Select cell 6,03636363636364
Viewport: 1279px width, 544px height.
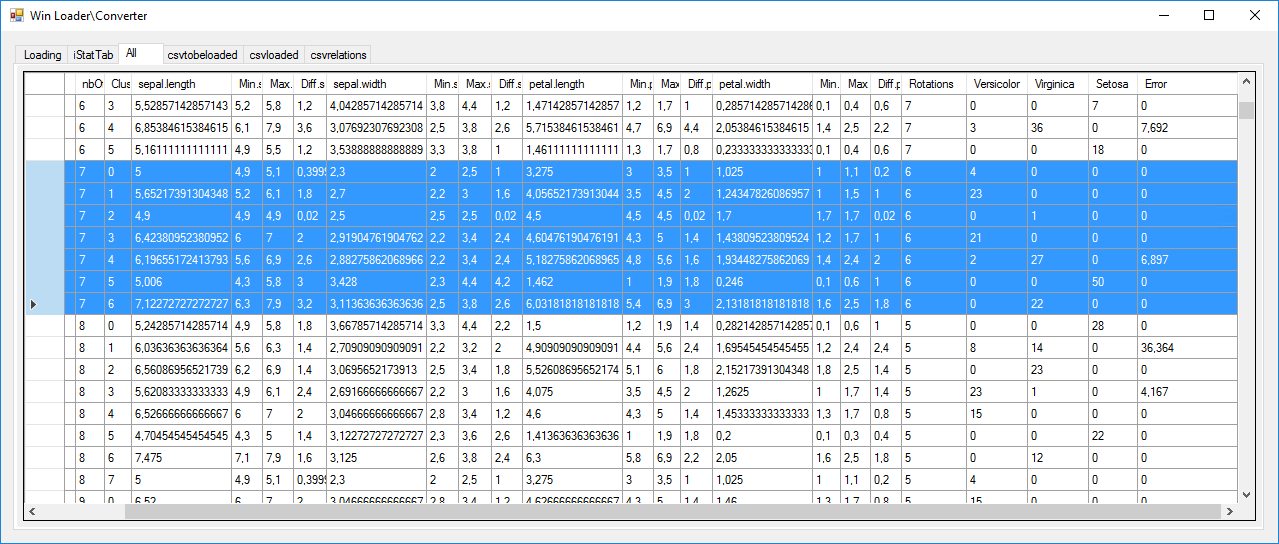click(x=182, y=348)
